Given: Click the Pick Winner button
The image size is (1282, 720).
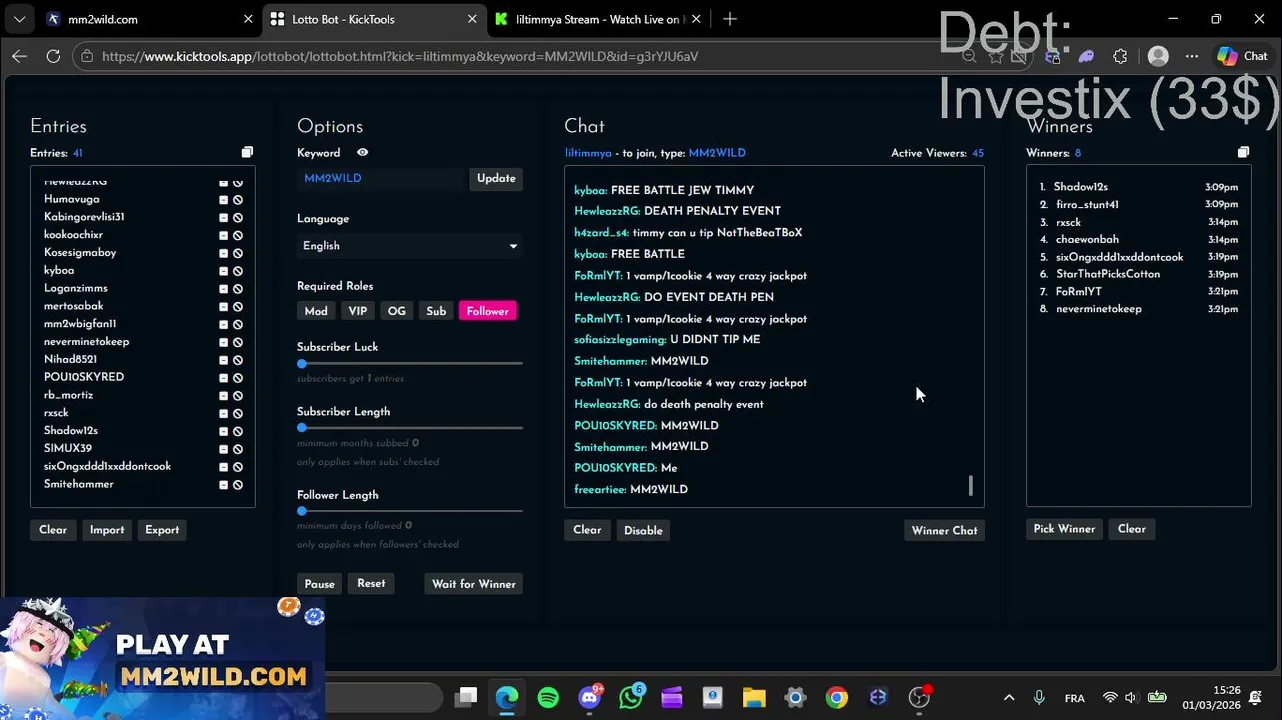Looking at the screenshot, I should pyautogui.click(x=1064, y=529).
